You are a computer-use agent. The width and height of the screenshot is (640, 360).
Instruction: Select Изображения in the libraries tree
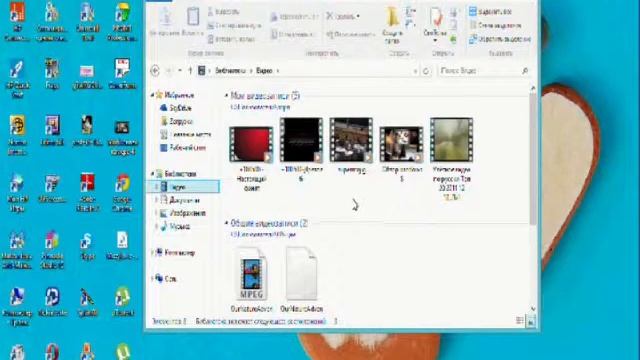point(183,213)
